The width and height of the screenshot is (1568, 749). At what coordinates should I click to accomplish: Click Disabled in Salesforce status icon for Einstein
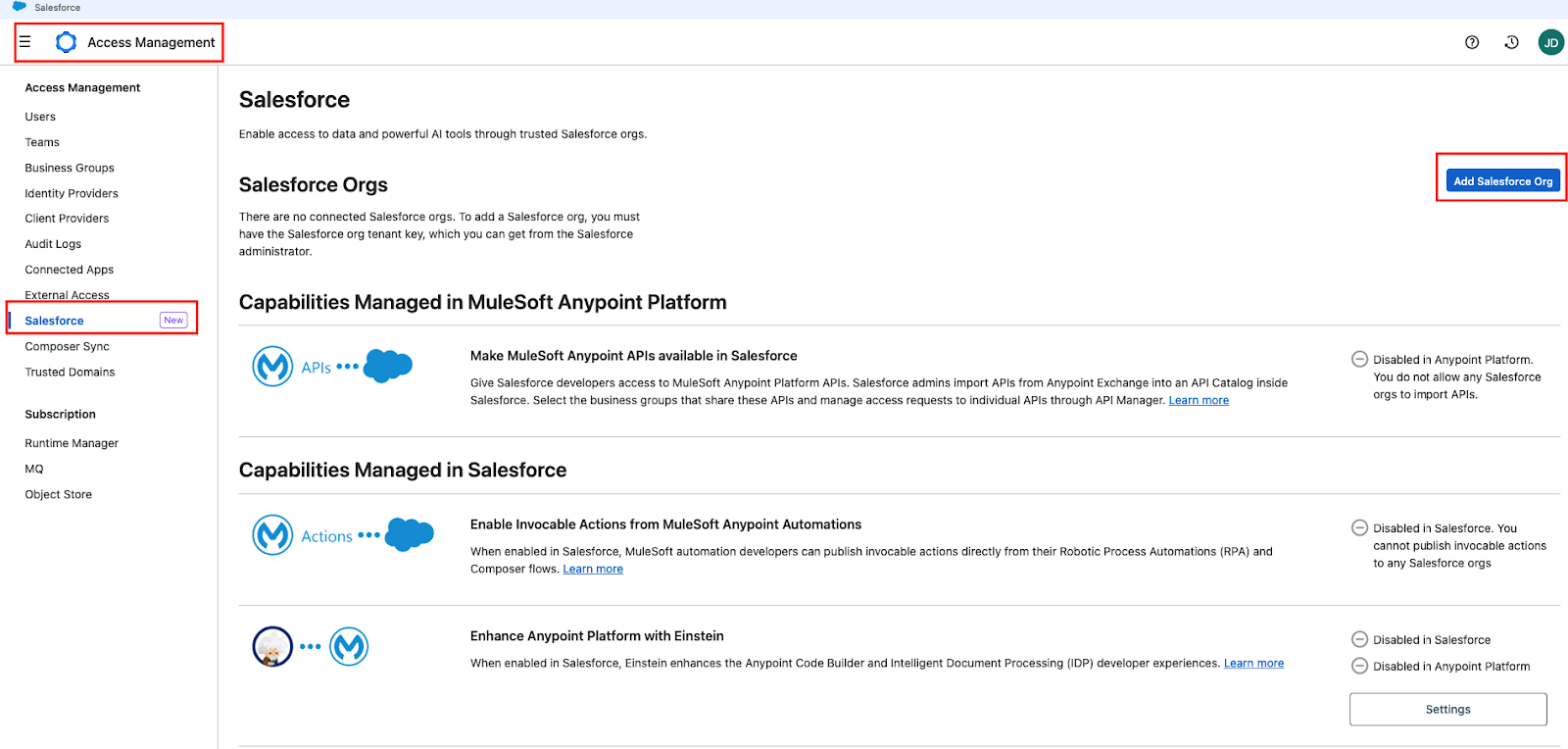coord(1359,639)
